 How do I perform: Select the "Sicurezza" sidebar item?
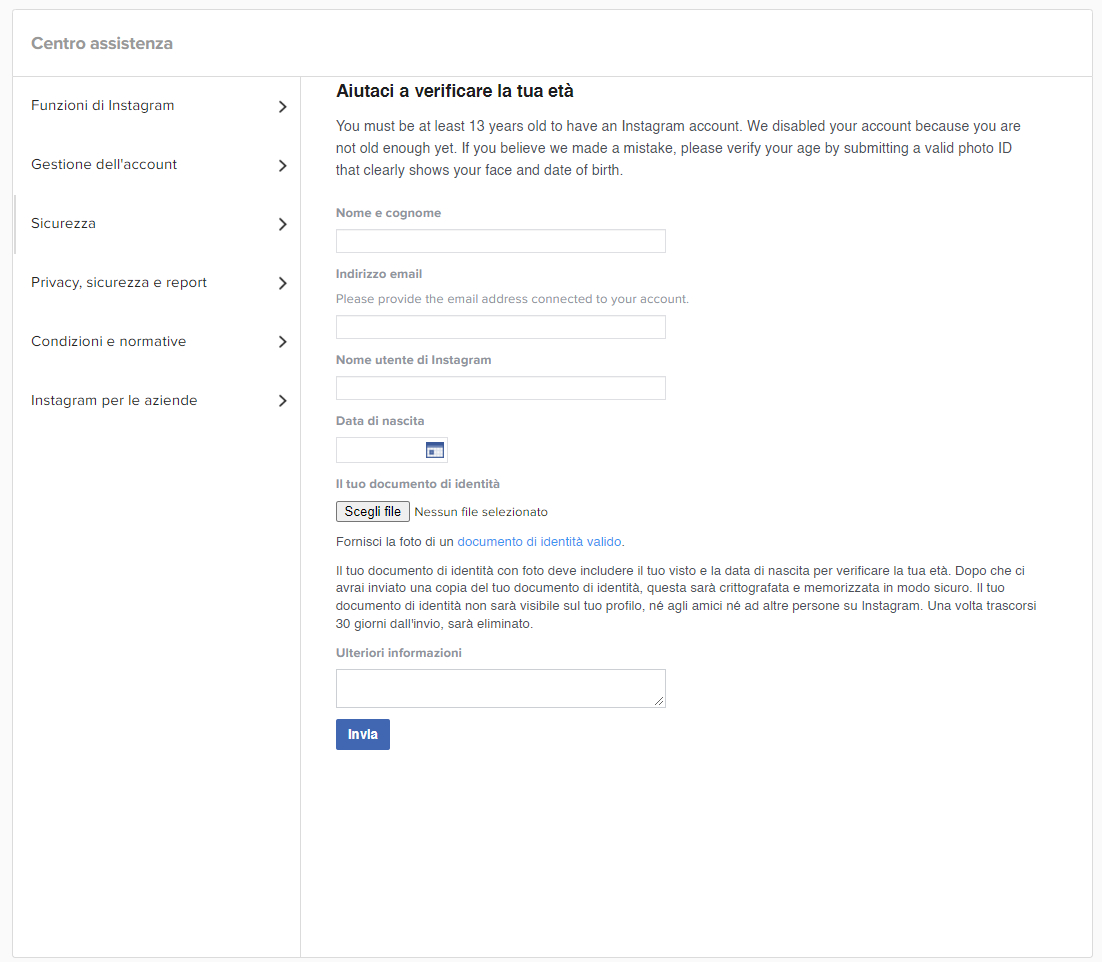pos(63,223)
